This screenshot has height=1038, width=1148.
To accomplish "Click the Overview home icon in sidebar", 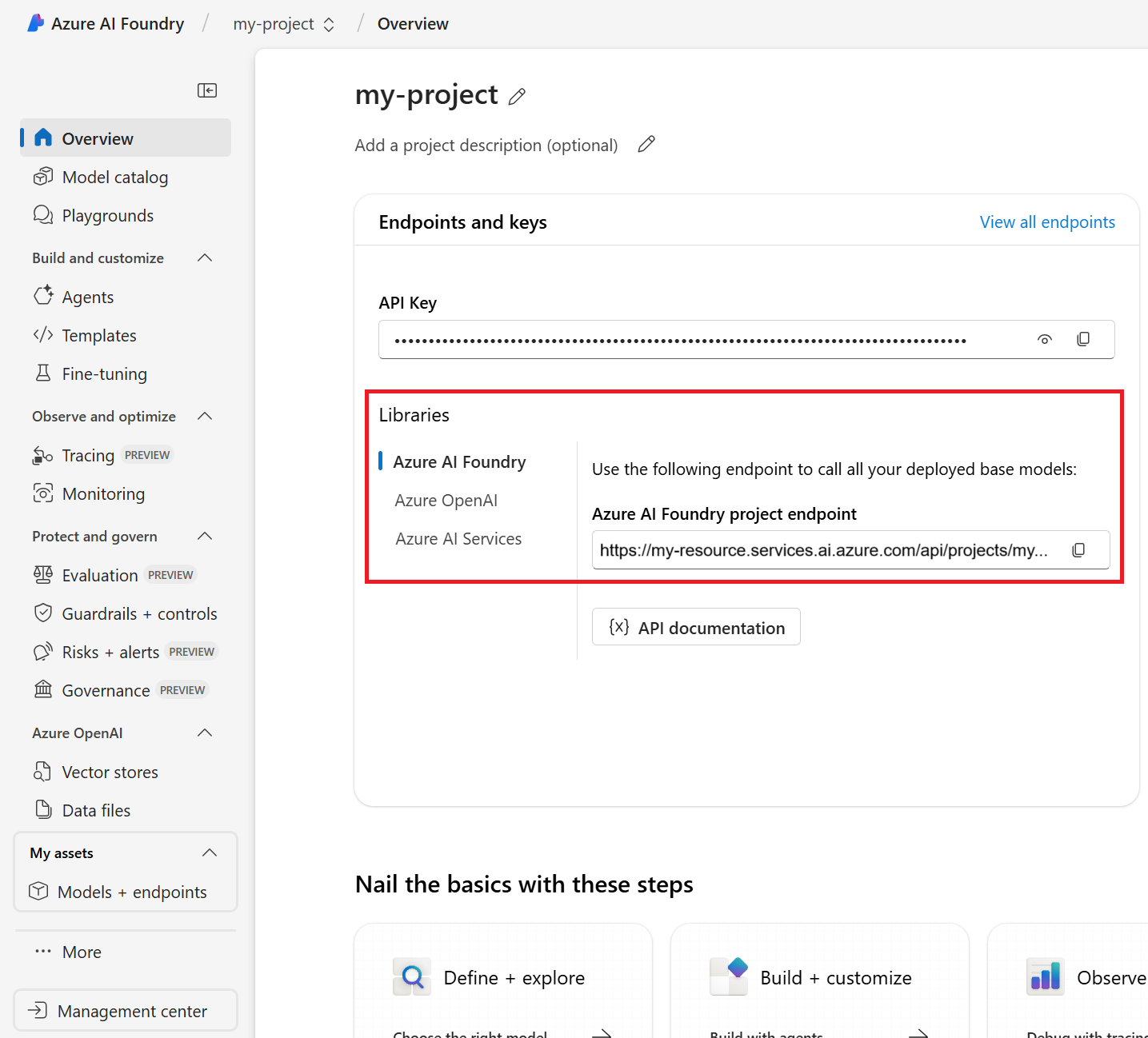I will [x=43, y=138].
